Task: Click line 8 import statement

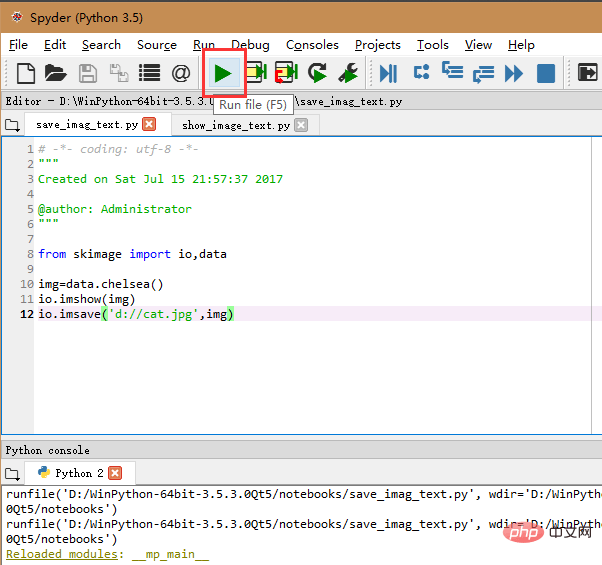Action: click(x=132, y=254)
